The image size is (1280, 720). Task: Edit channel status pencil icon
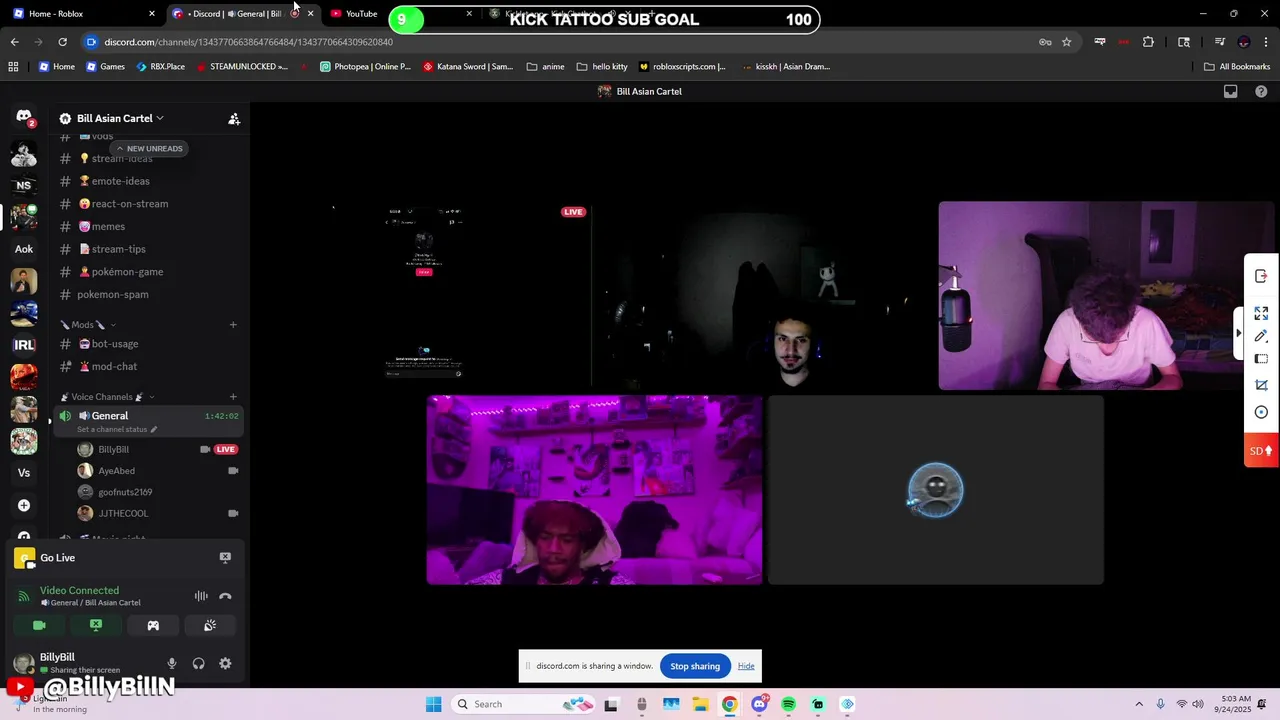point(153,429)
